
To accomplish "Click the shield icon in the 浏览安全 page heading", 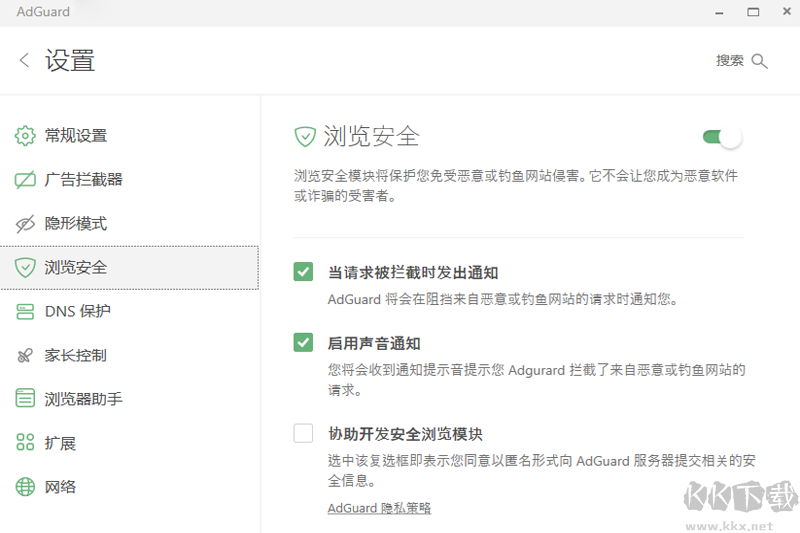I will [305, 137].
